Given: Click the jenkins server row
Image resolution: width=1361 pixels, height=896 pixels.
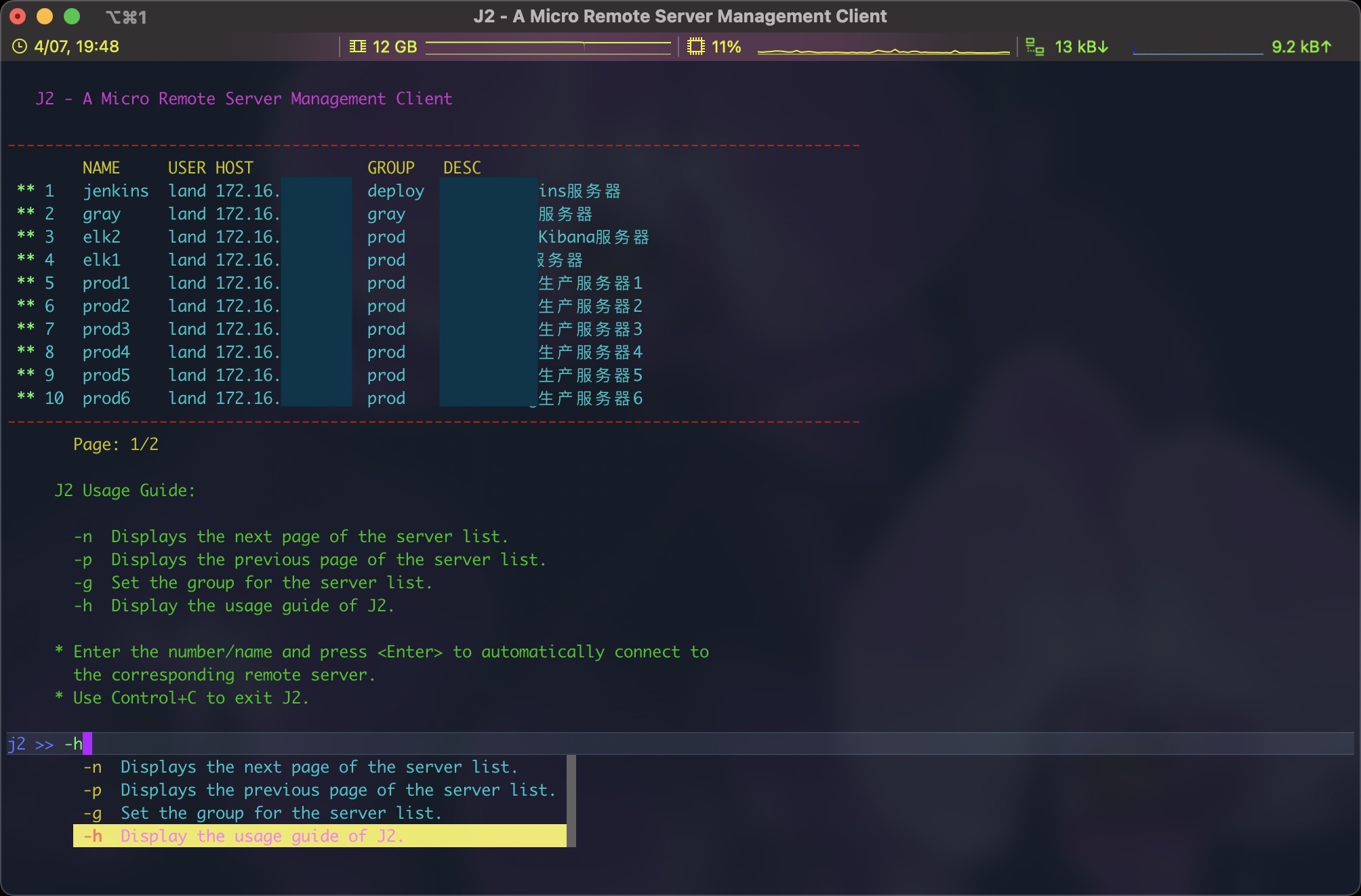Looking at the screenshot, I should [x=115, y=191].
